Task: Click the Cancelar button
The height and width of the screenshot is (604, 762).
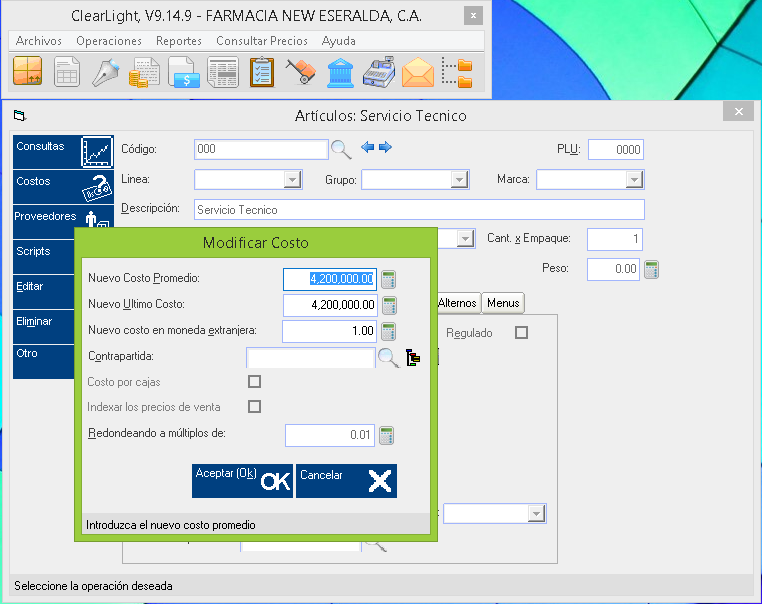Action: pos(346,481)
